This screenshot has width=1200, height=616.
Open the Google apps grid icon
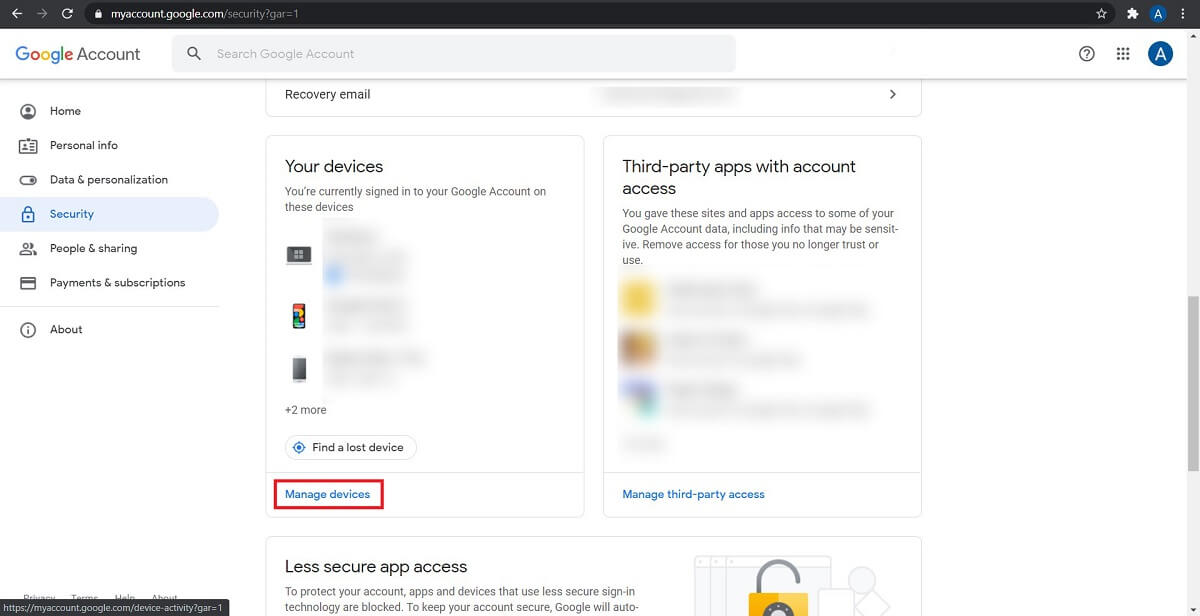click(1123, 54)
